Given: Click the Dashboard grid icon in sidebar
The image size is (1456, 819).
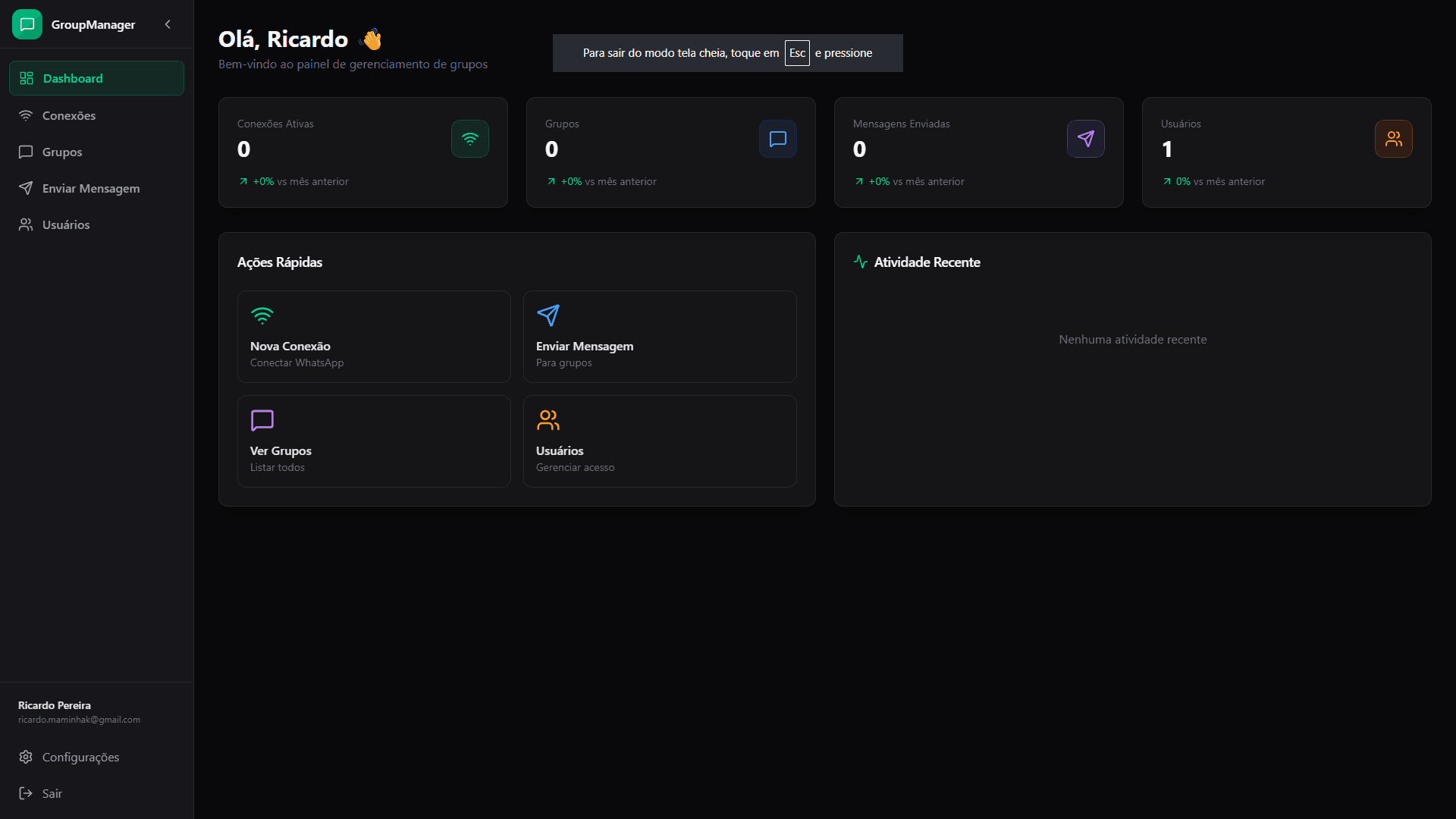Looking at the screenshot, I should coord(27,78).
